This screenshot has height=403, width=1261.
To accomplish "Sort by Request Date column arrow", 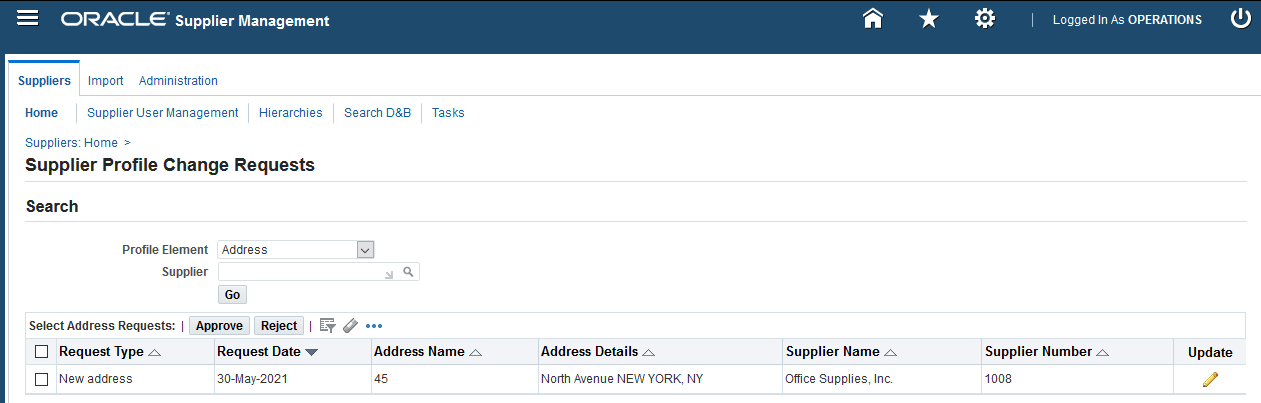I will pyautogui.click(x=311, y=352).
